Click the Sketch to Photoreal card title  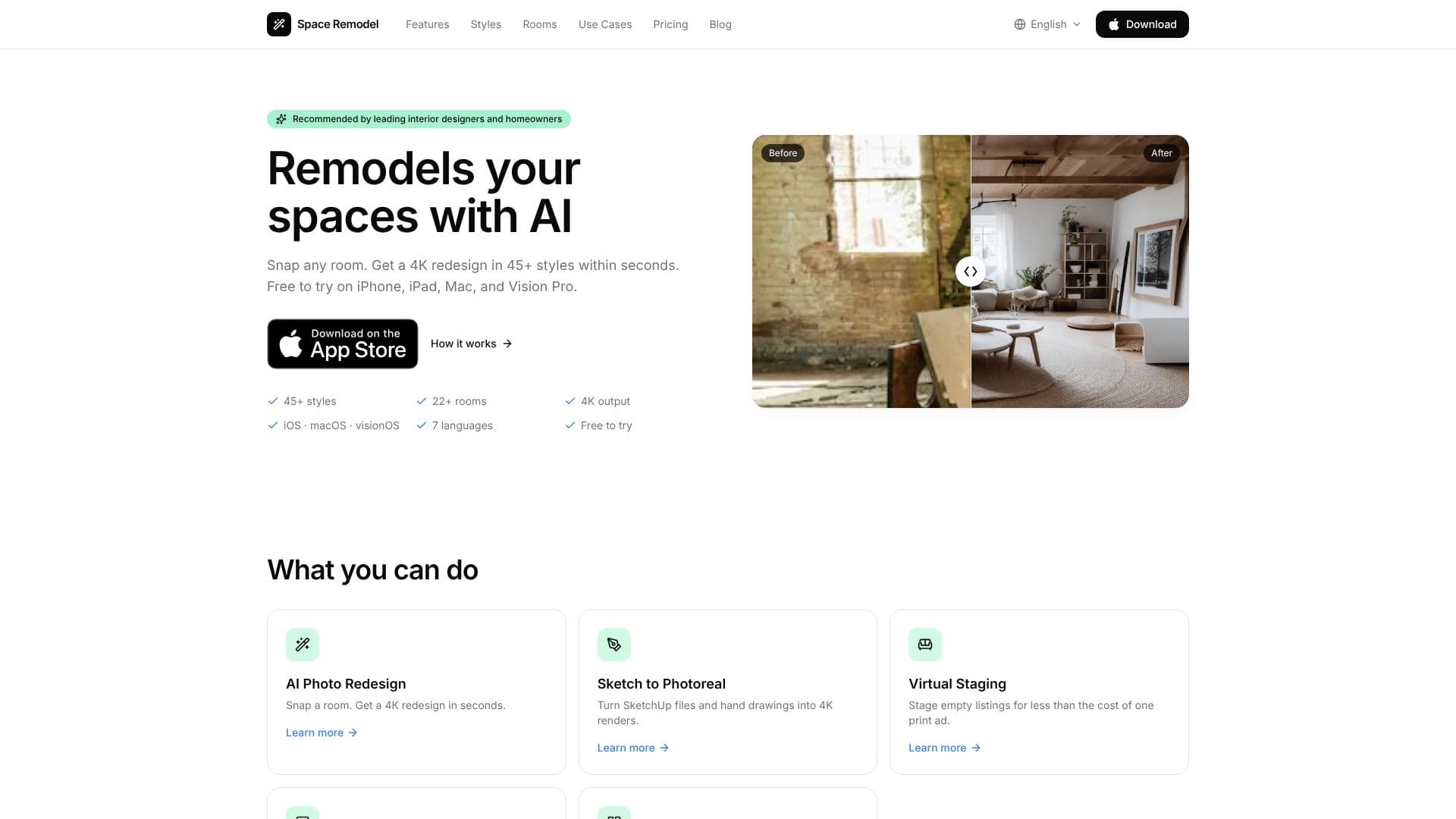click(x=661, y=684)
